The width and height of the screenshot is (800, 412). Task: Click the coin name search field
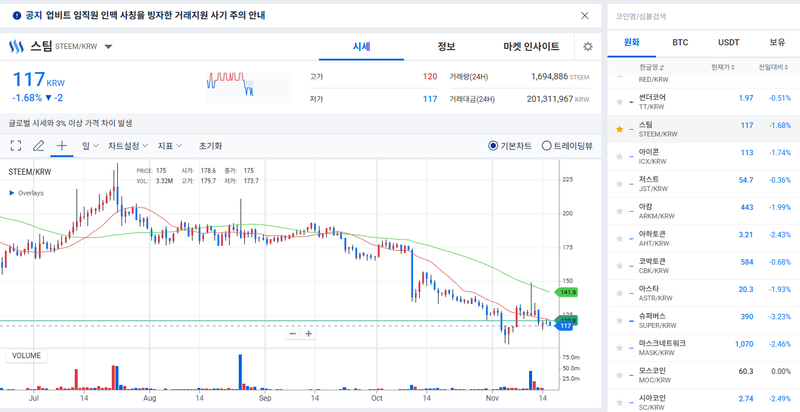coord(700,16)
